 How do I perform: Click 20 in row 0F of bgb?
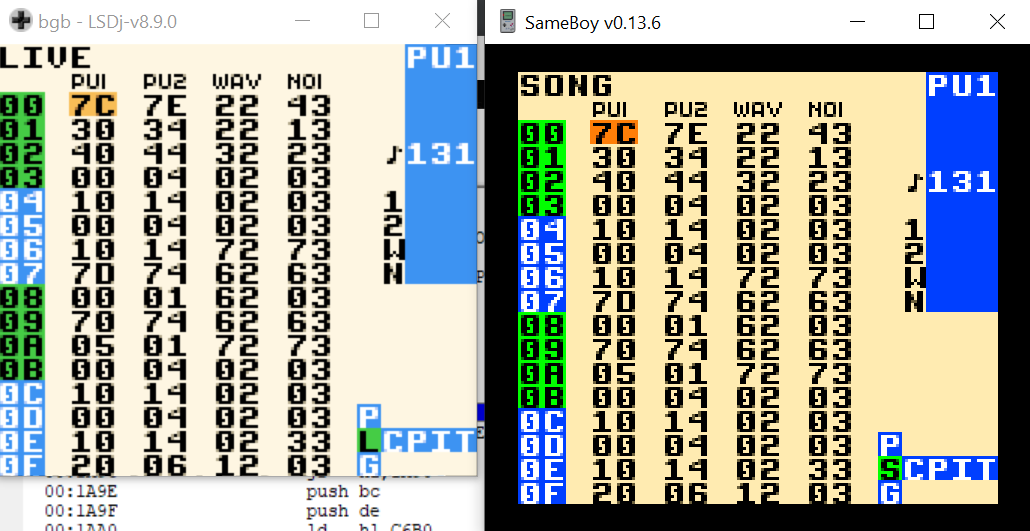point(92,465)
